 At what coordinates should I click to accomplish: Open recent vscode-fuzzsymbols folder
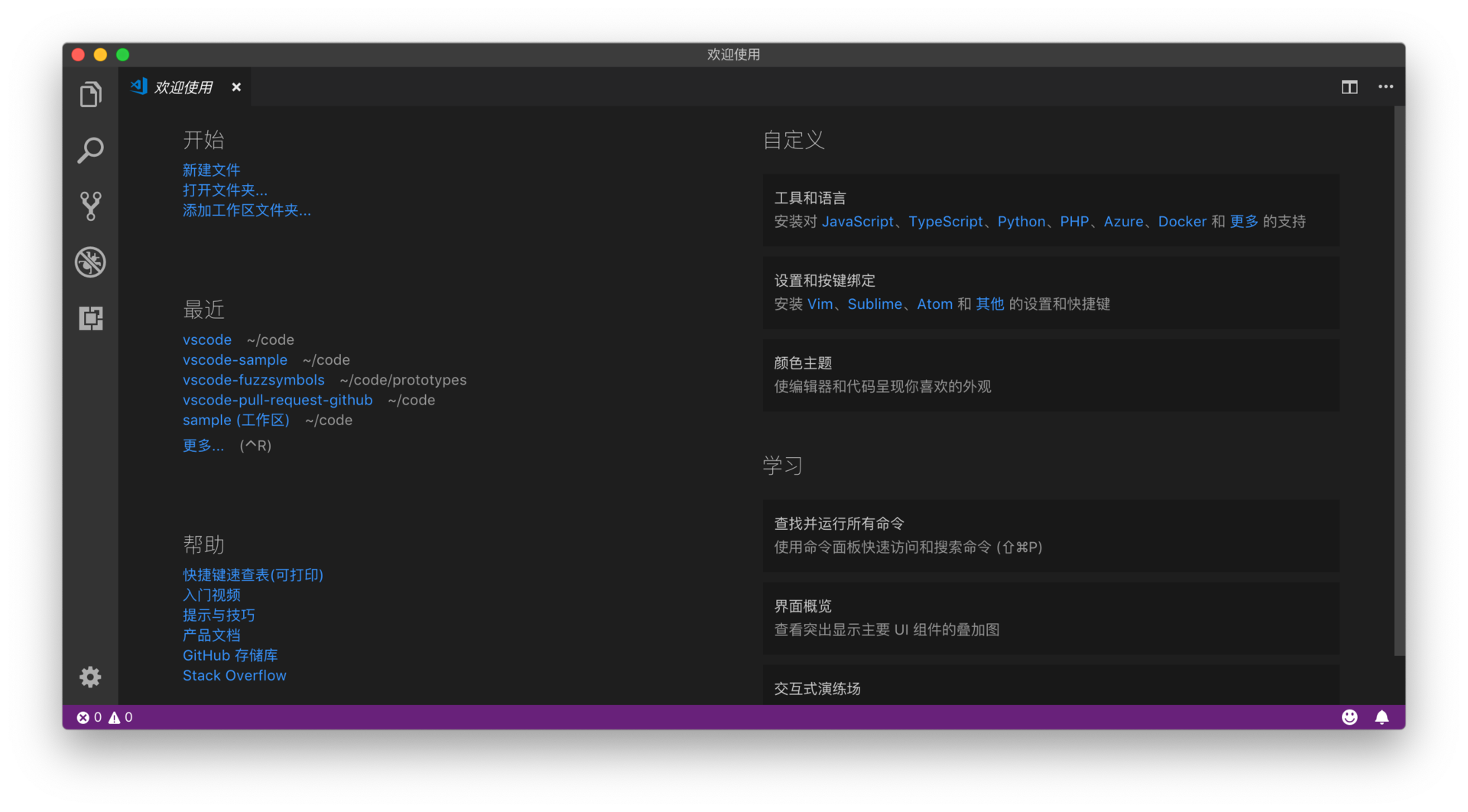(254, 380)
